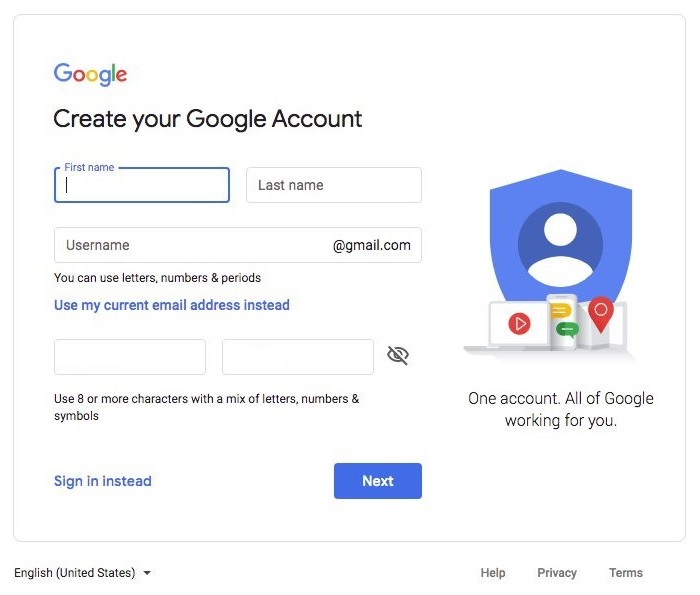Click Sign in instead link

[x=103, y=481]
